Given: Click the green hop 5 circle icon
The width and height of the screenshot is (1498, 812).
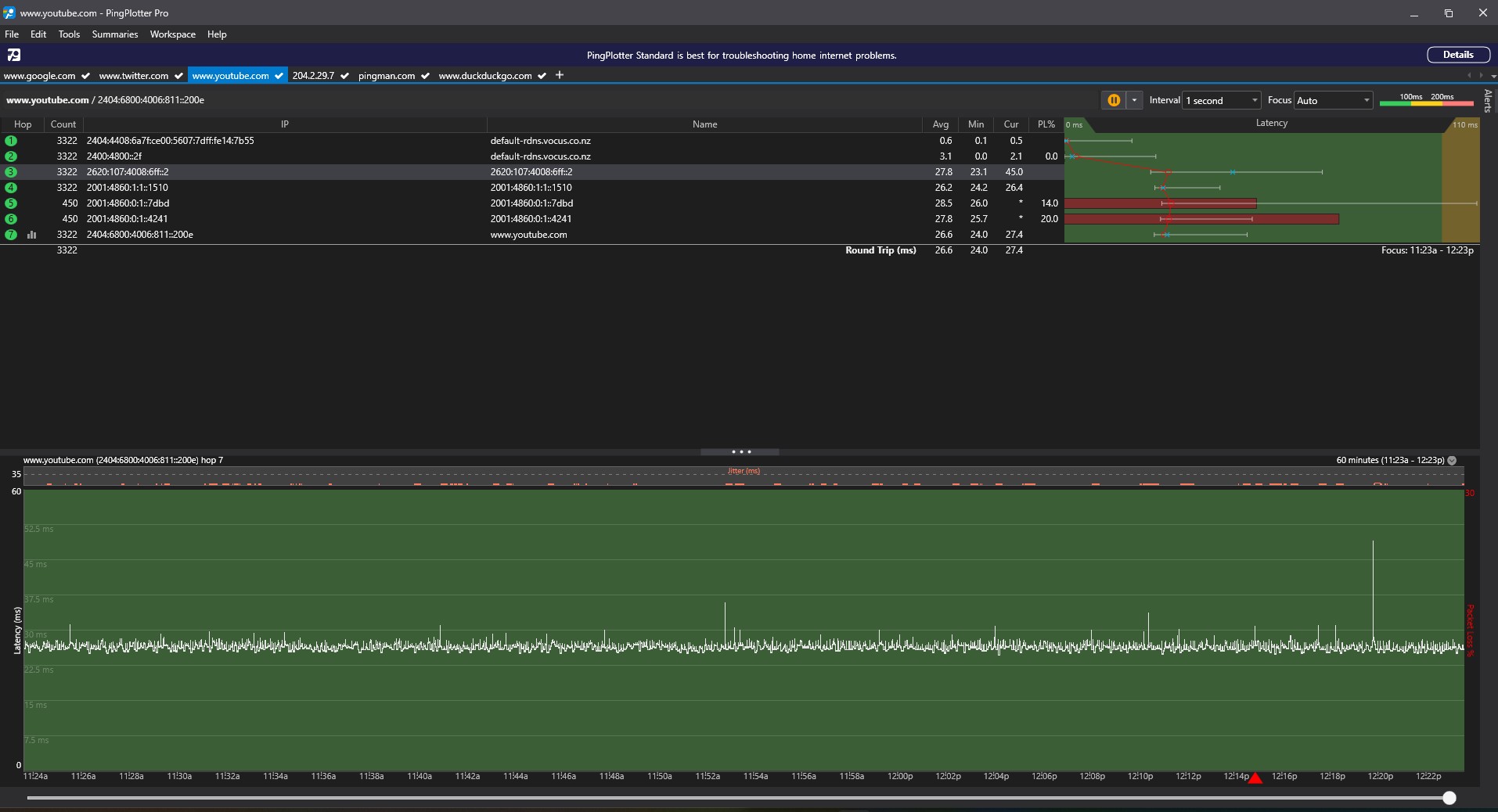Looking at the screenshot, I should (x=11, y=203).
